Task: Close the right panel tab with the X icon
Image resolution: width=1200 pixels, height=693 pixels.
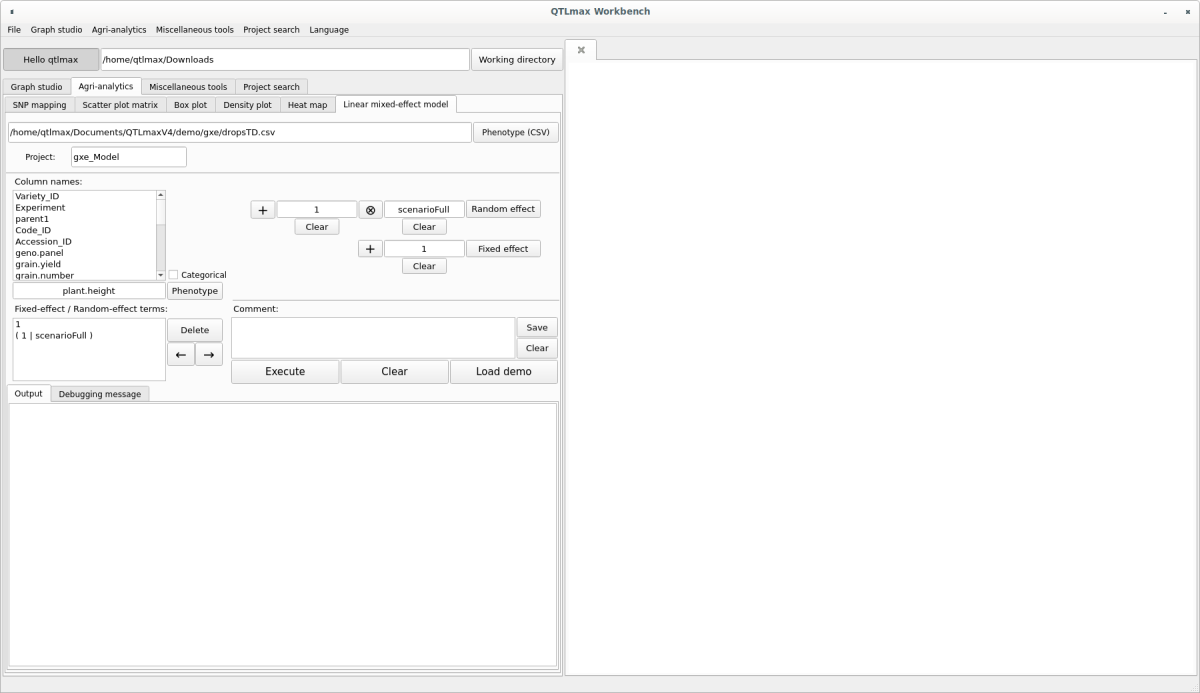Action: (581, 50)
